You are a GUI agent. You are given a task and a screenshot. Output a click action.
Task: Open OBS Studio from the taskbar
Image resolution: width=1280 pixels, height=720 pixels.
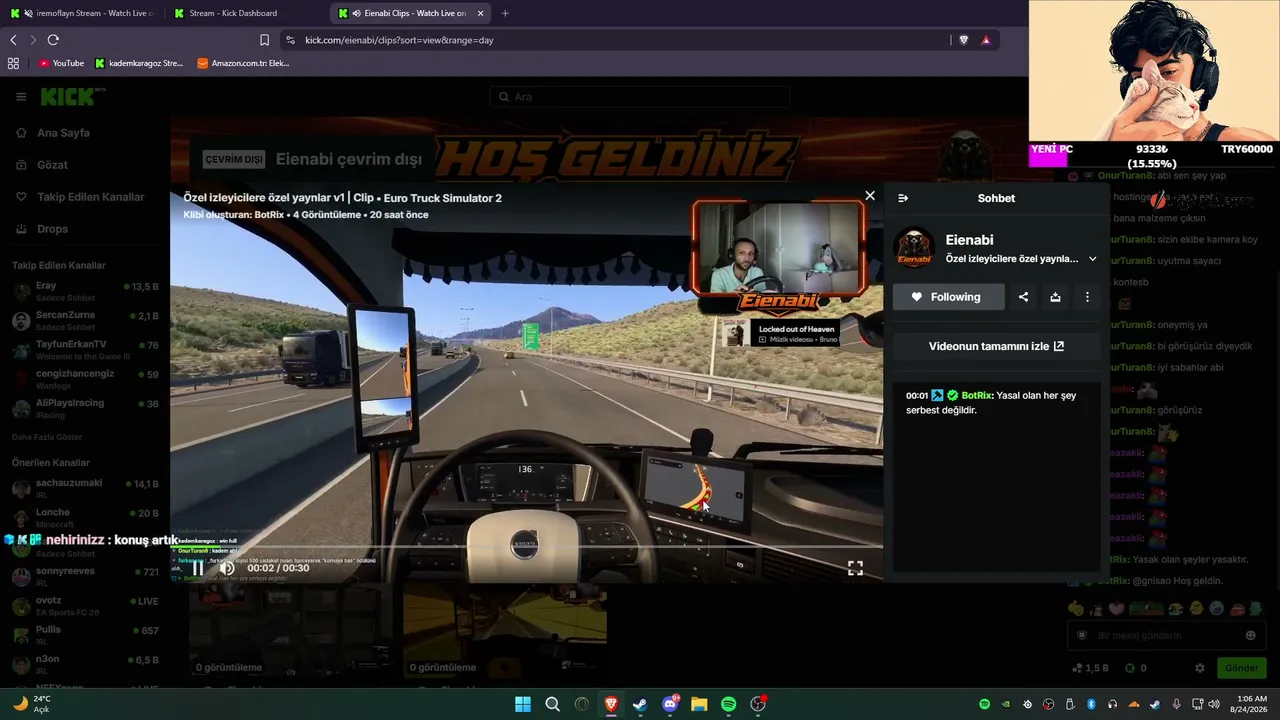click(758, 704)
